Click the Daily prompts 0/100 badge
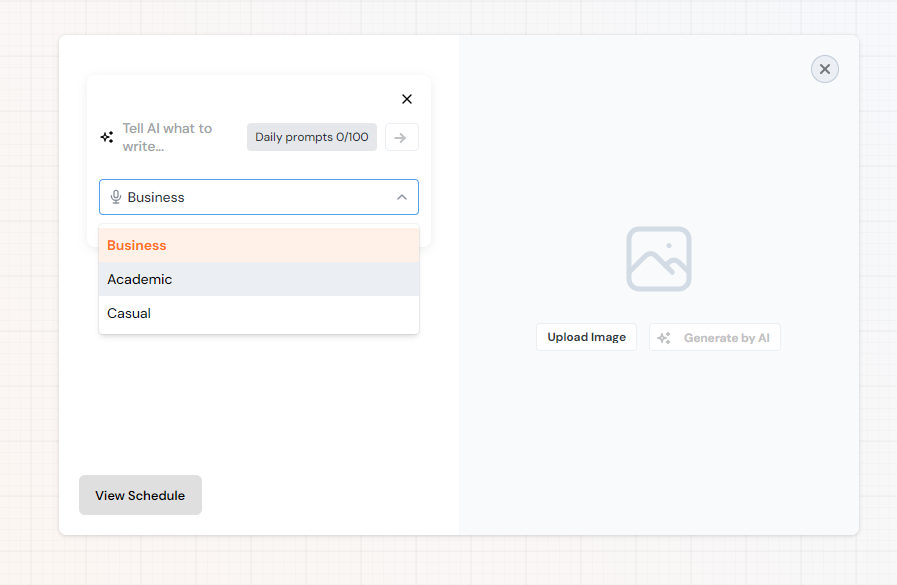This screenshot has height=585, width=897. coord(311,137)
